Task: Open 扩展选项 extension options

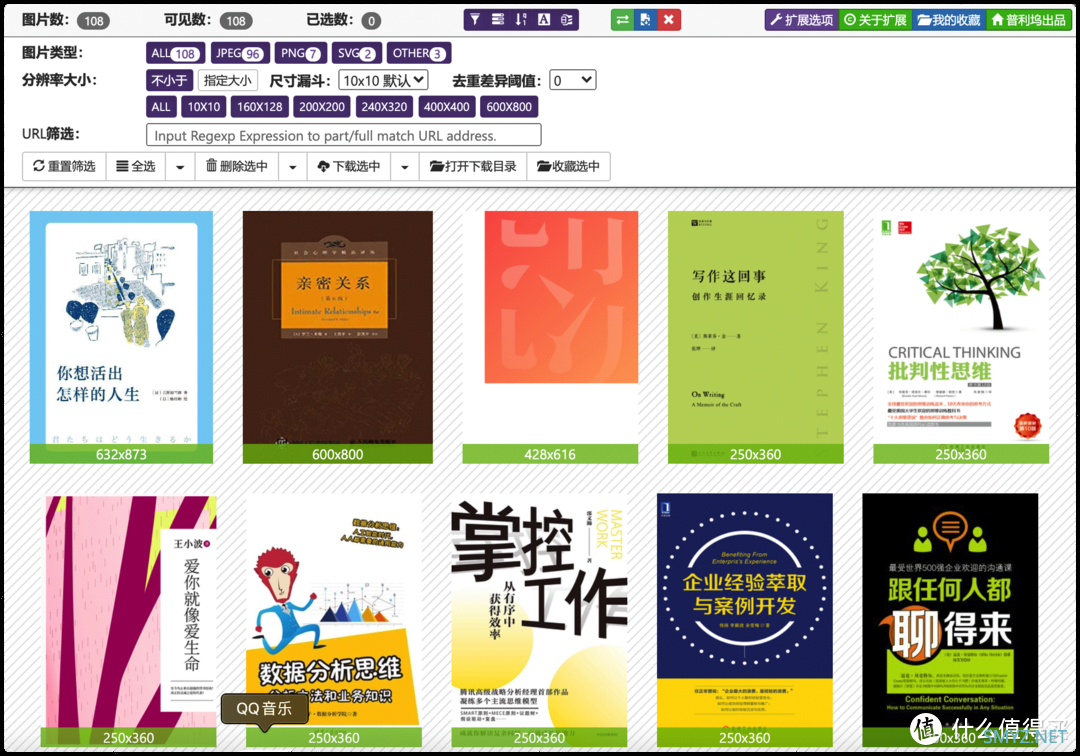Action: (x=802, y=20)
